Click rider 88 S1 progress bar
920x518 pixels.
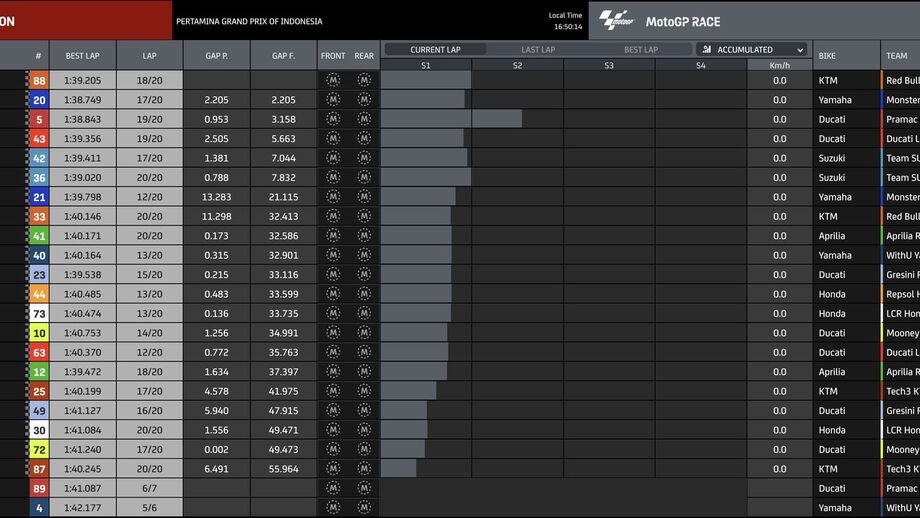(426, 80)
